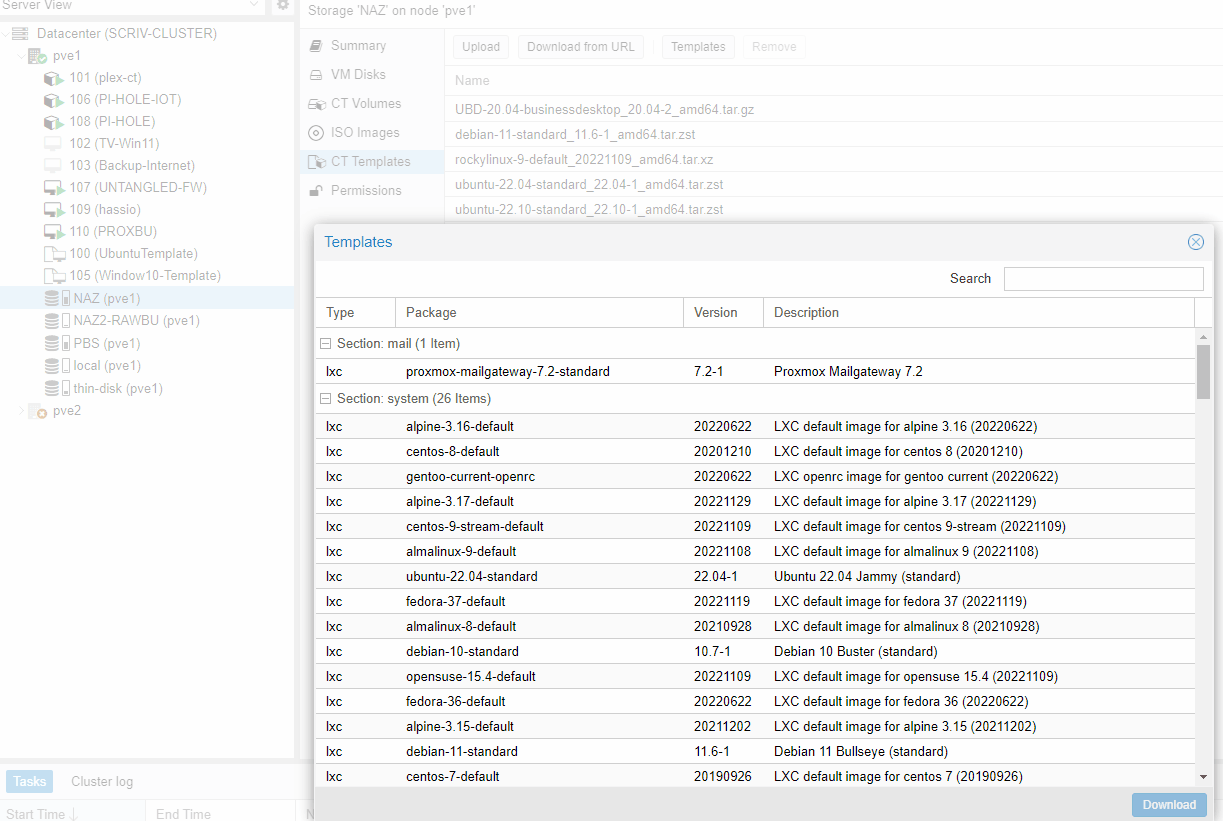
Task: Select the fedora-37-default template row
Action: click(x=755, y=602)
